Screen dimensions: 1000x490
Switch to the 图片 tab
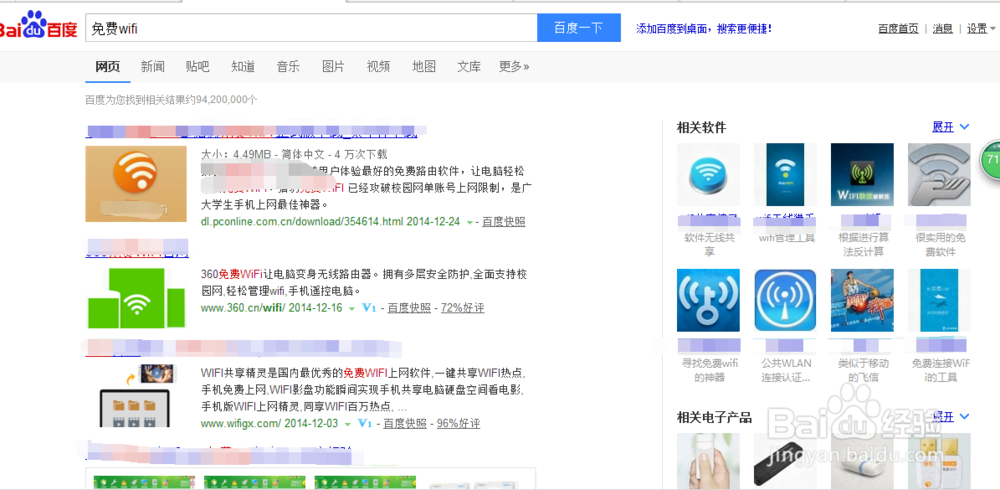pyautogui.click(x=333, y=66)
